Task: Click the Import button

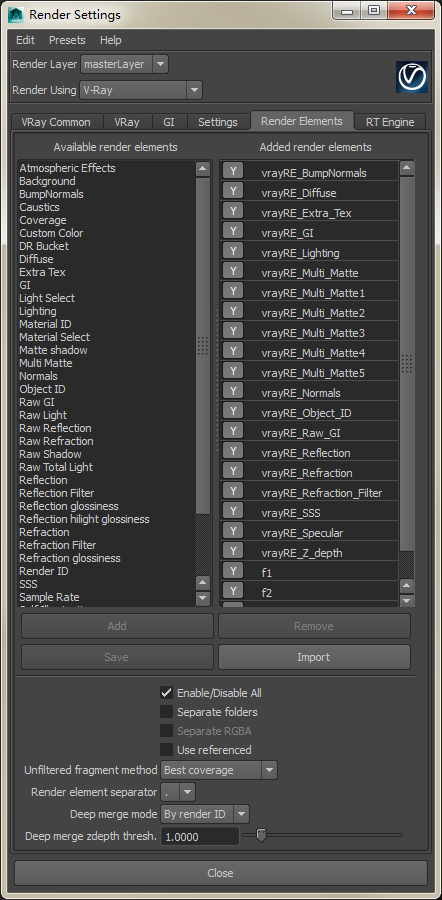Action: coord(314,657)
